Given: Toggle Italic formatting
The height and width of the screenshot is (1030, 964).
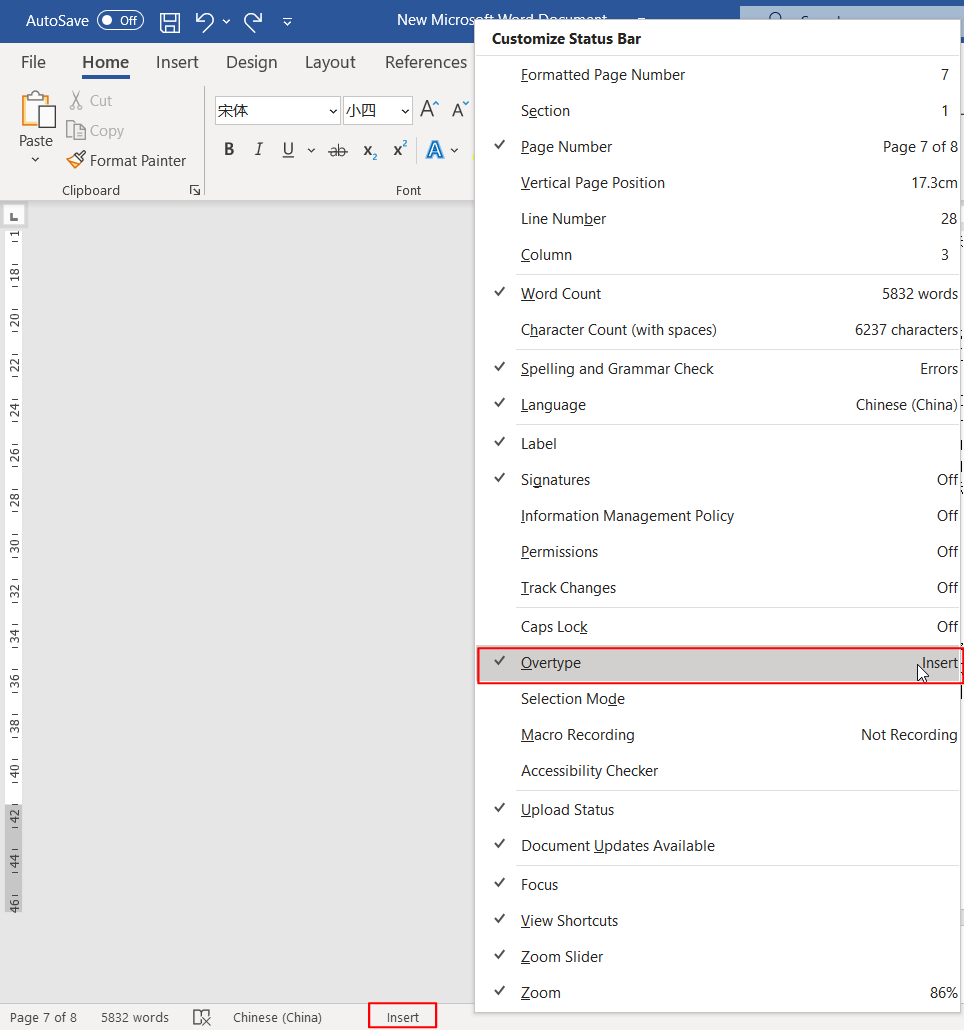Looking at the screenshot, I should (259, 150).
